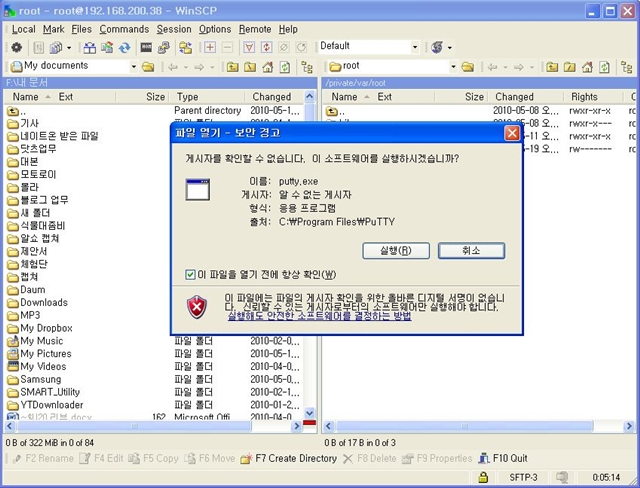Select the SMART_Utility folder

(44, 392)
